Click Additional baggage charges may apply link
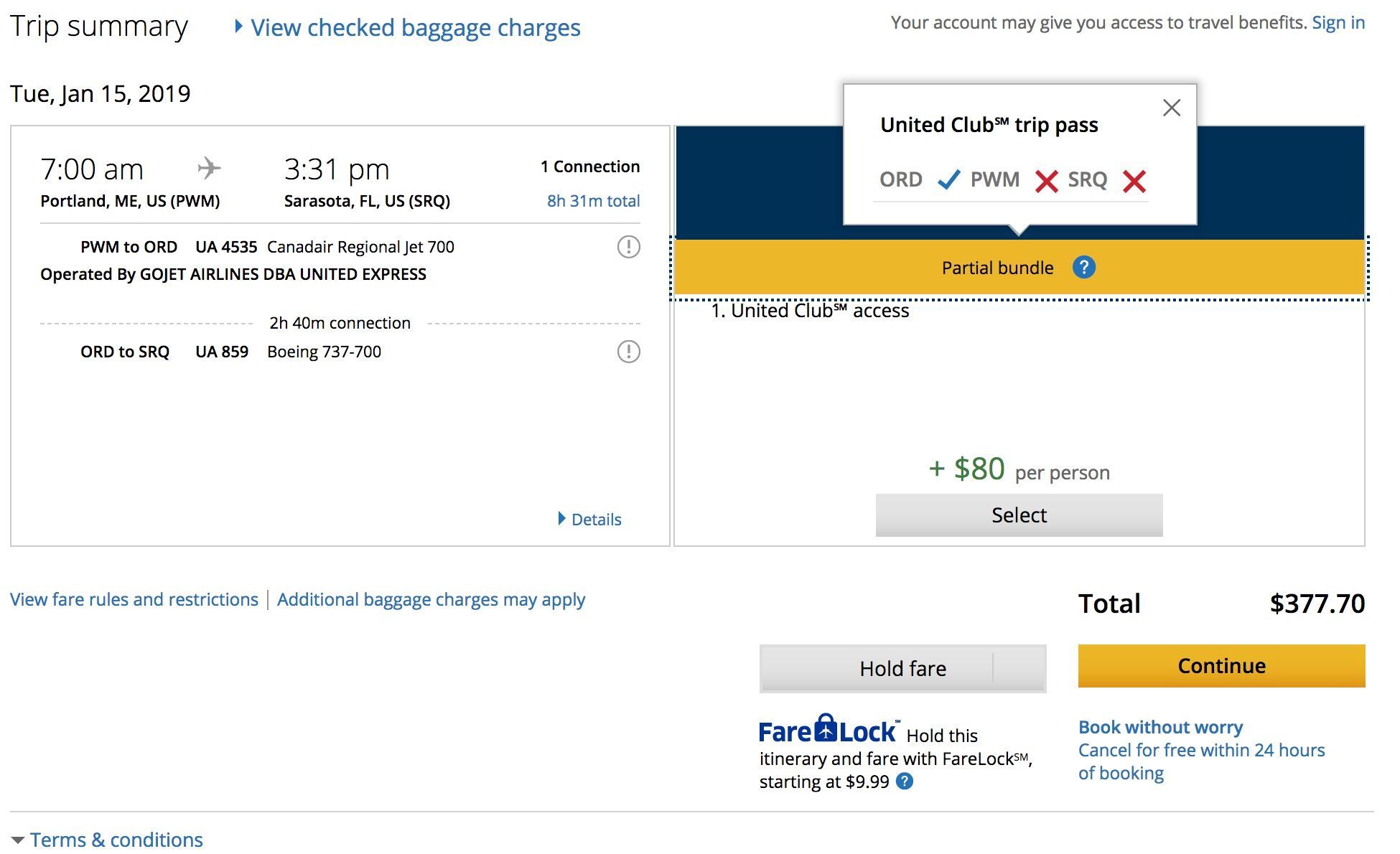This screenshot has height=854, width=1400. (x=431, y=599)
